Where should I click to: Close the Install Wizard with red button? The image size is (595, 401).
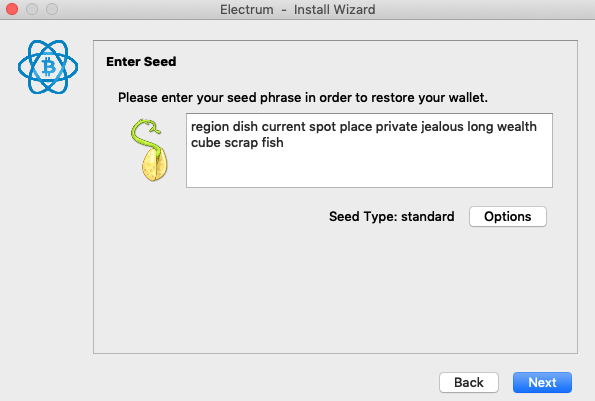(x=12, y=9)
